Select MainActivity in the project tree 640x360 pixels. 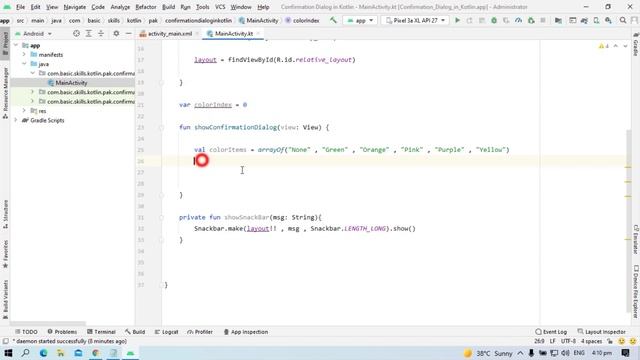[72, 82]
